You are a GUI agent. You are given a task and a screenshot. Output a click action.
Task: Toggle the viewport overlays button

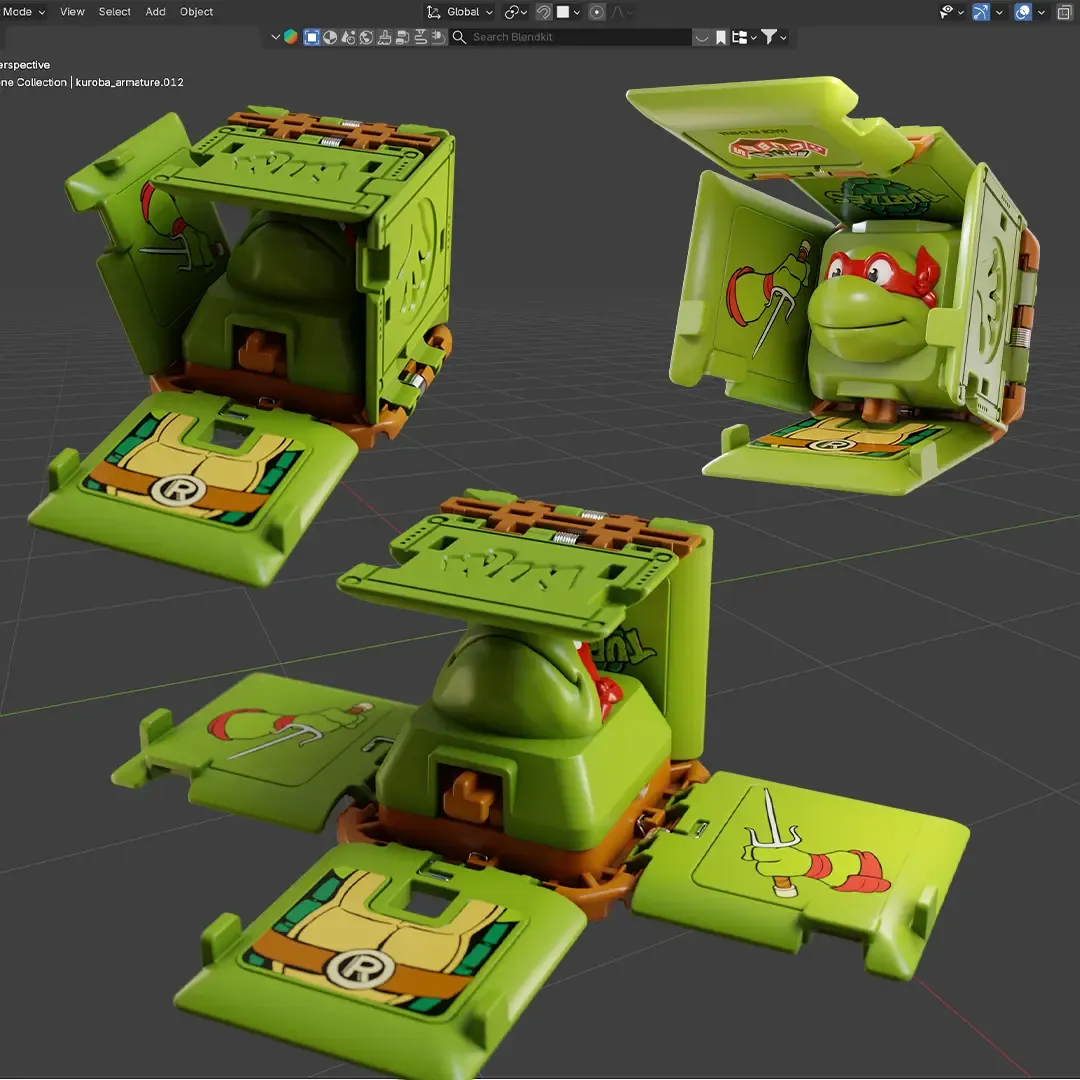[1023, 12]
